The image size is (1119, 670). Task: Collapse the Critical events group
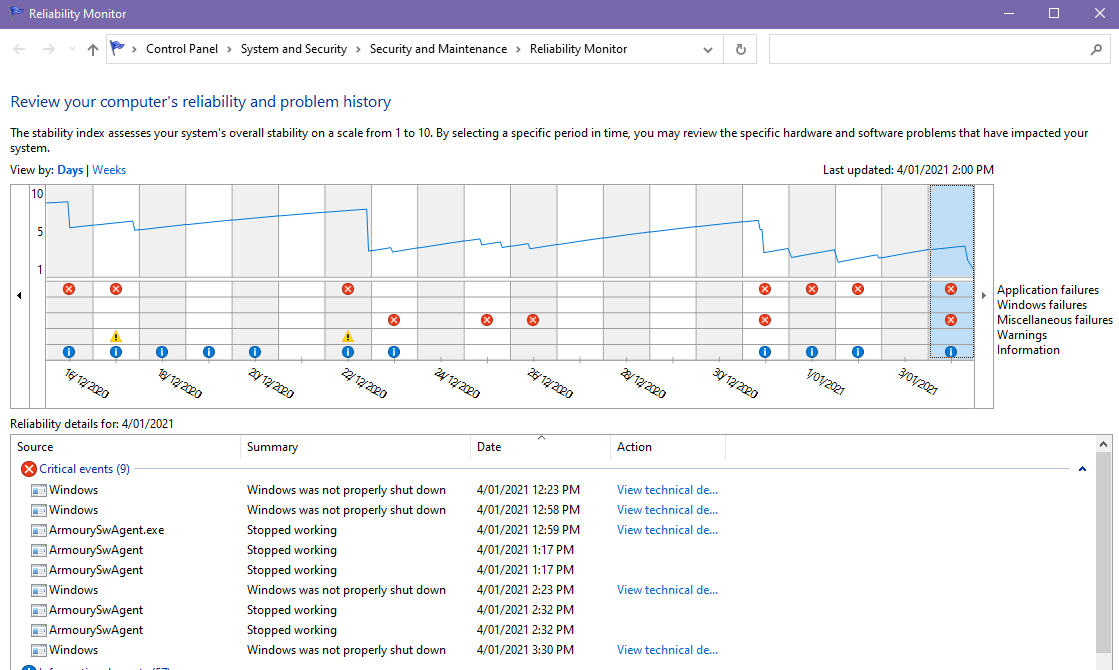(1082, 469)
